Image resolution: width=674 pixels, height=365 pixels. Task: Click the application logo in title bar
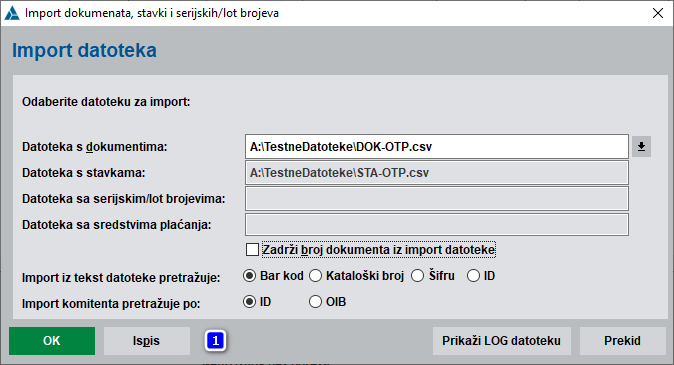(12, 13)
